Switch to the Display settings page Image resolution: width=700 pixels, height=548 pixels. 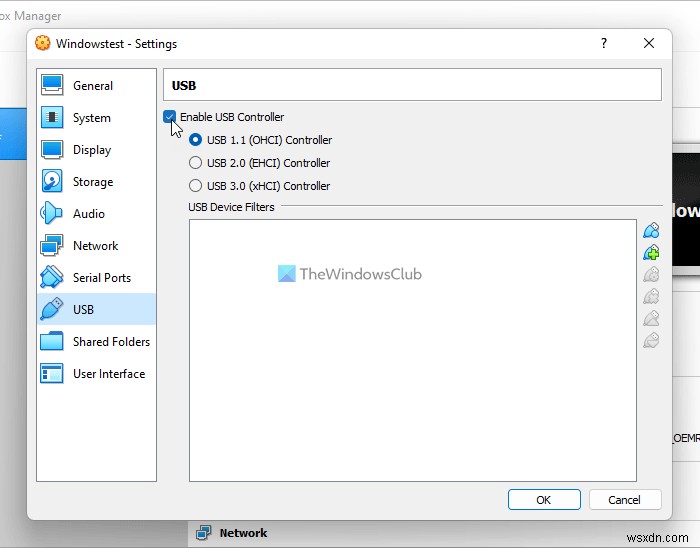click(96, 149)
